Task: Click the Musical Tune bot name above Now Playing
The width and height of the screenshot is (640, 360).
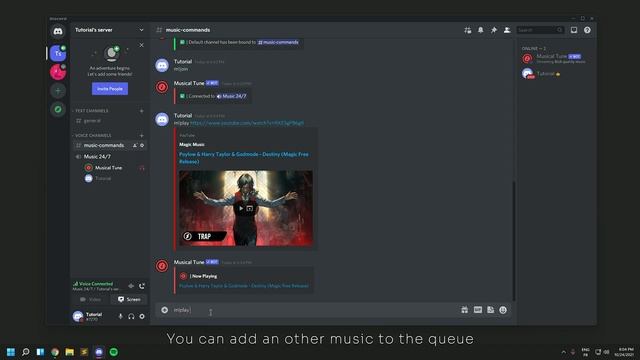Action: coord(189,262)
